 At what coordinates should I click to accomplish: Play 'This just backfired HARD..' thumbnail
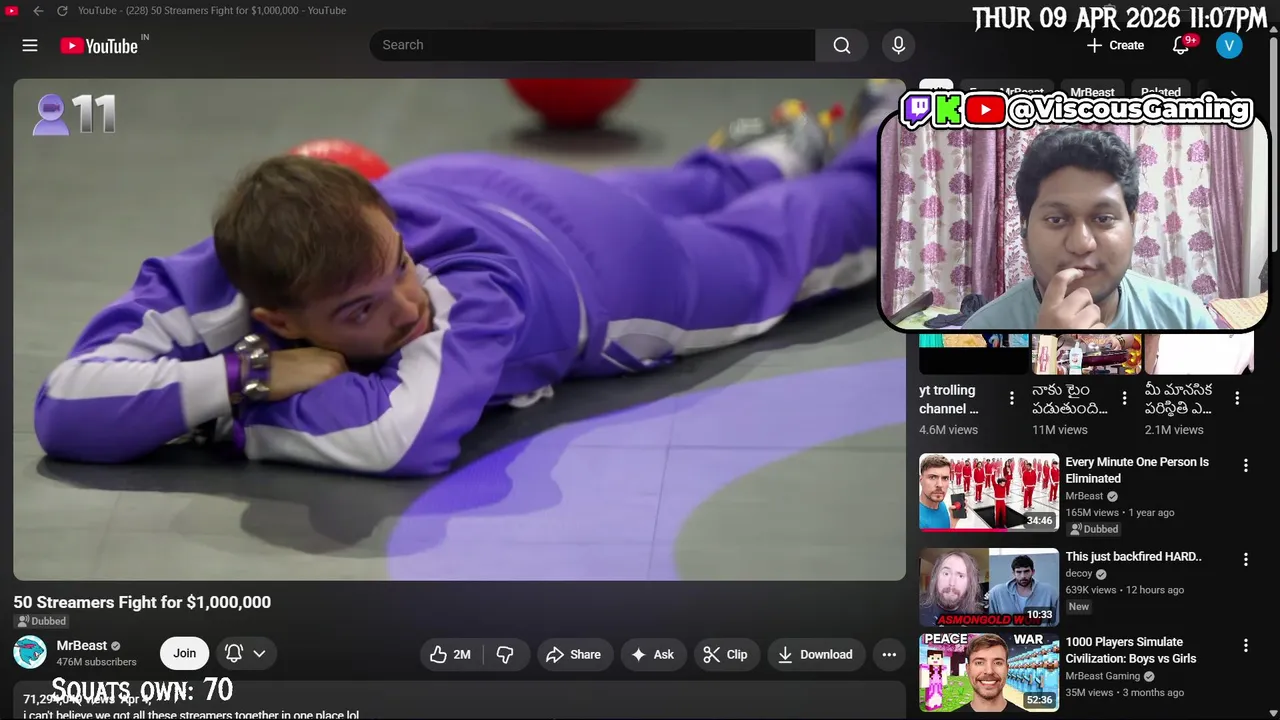click(989, 587)
